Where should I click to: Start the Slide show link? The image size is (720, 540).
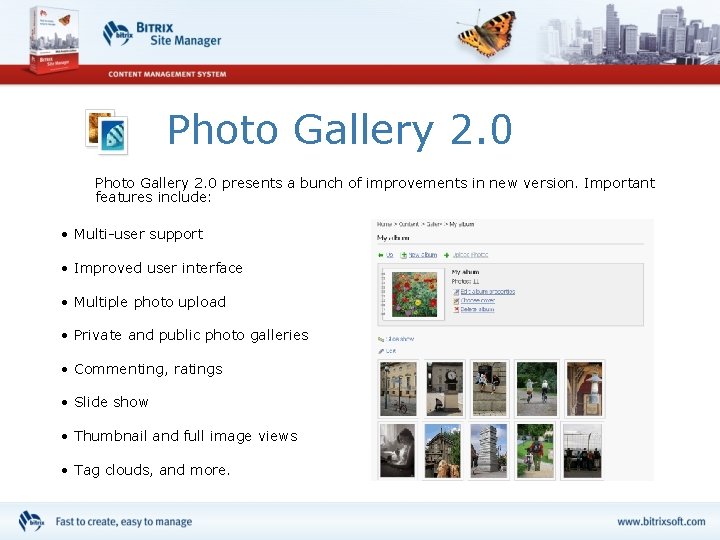(400, 339)
